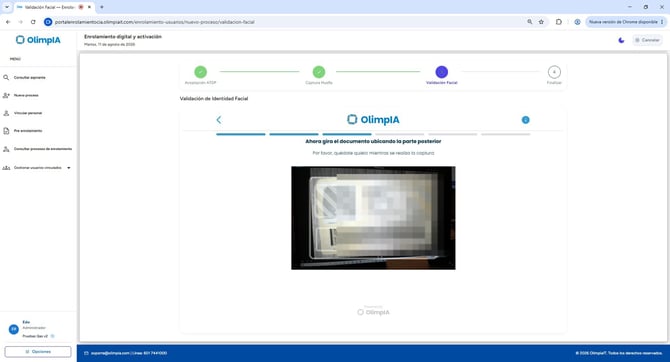The image size is (670, 362).
Task: Select the Validación Facial browser tab
Action: click(x=53, y=7)
